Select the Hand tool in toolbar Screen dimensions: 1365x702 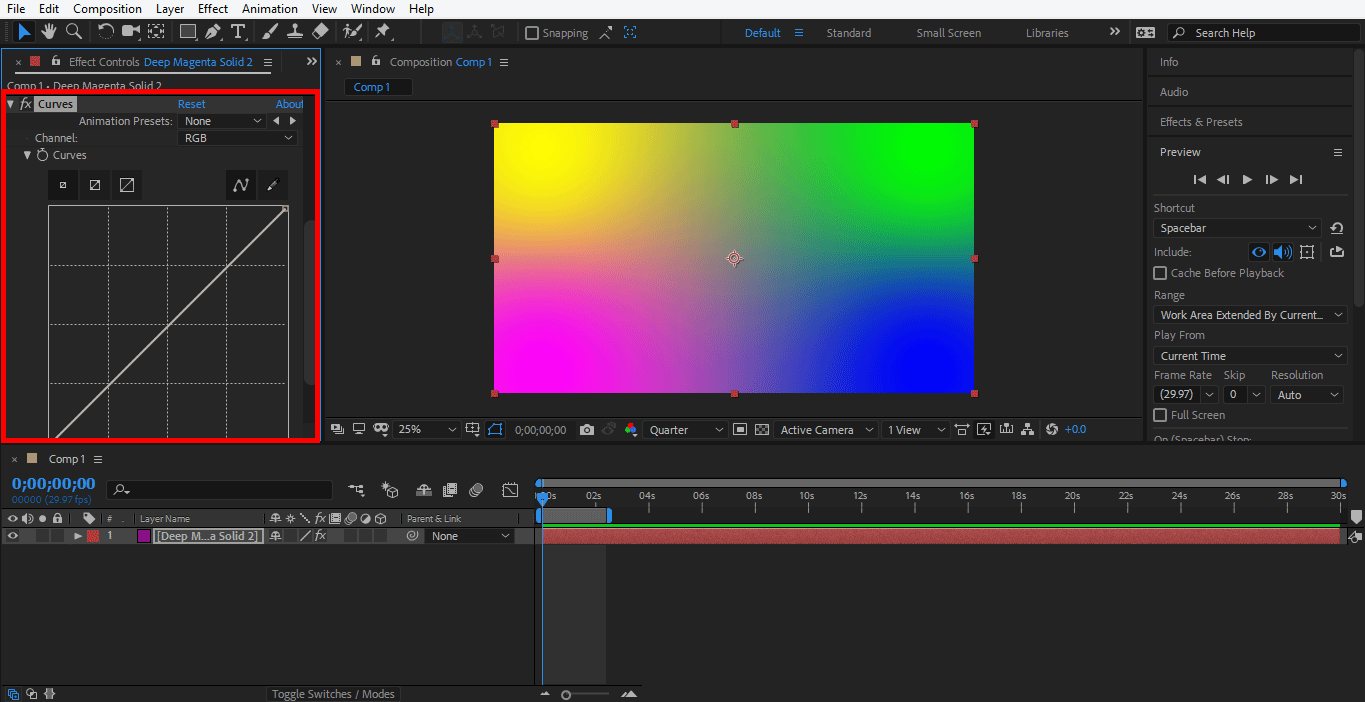(x=49, y=32)
